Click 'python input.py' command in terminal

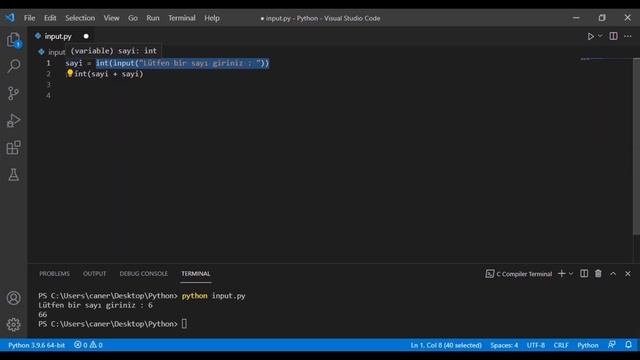[x=213, y=296]
